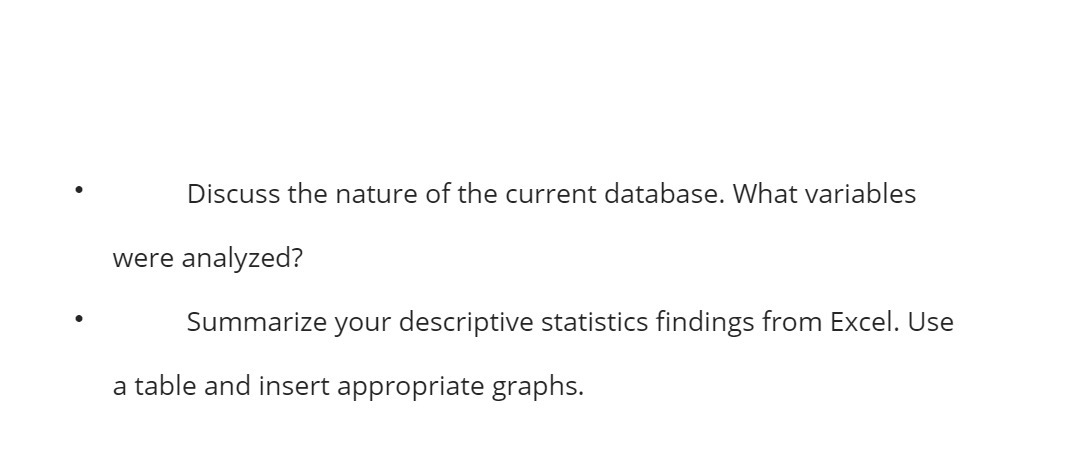Screen dimensions: 1091x449
Task: Click the word "findings"
Action: pyautogui.click(x=705, y=324)
